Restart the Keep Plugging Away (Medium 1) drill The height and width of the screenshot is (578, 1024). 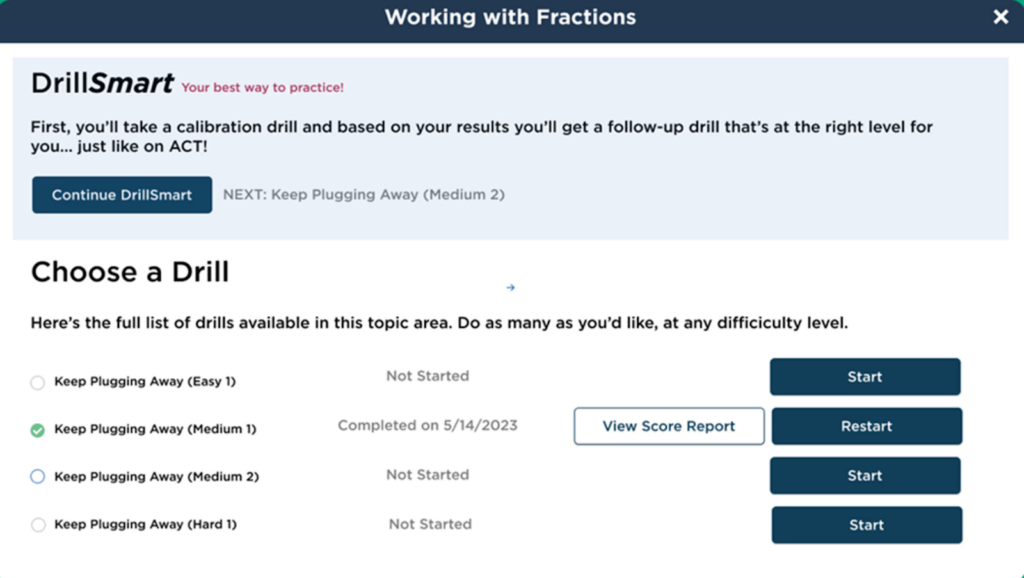coord(866,426)
